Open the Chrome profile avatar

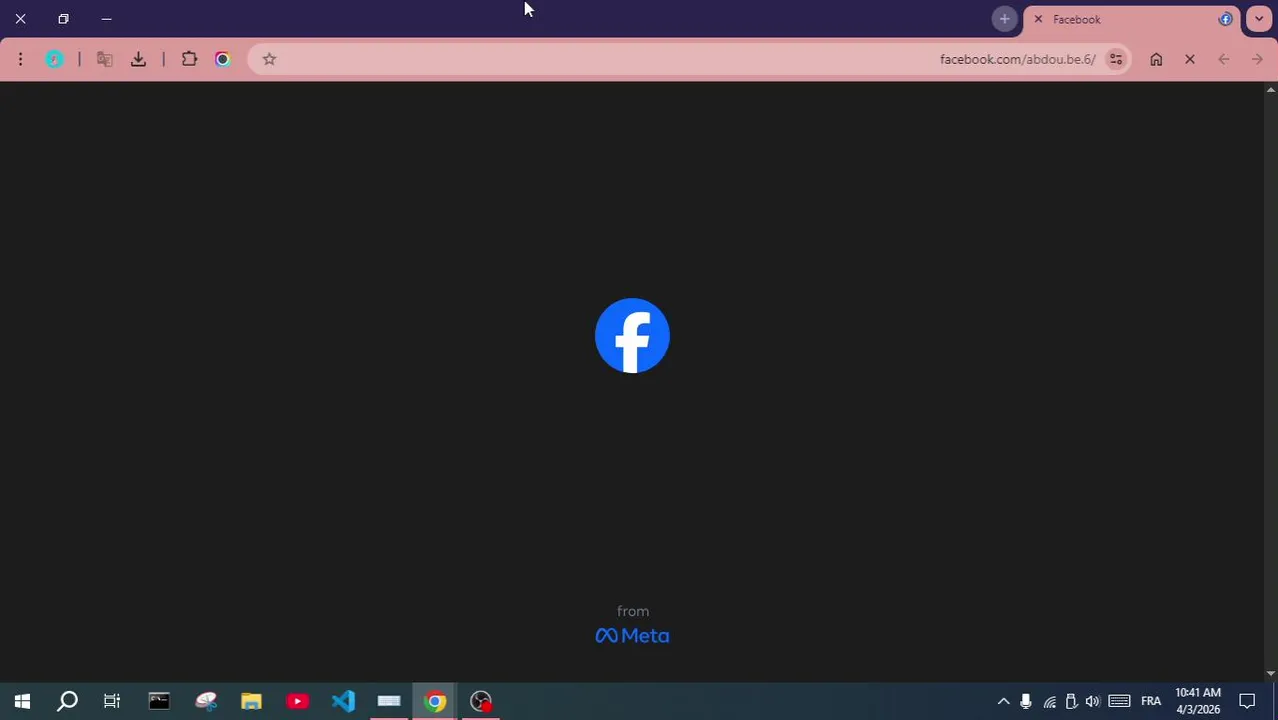tap(54, 59)
